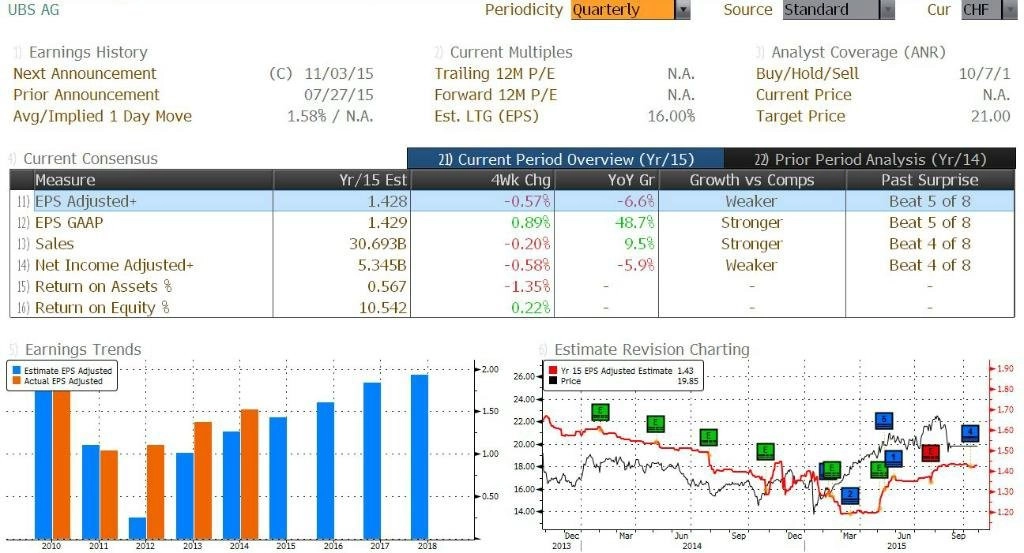Click the Target Price value 21.00
The width and height of the screenshot is (1024, 553).
coord(991,116)
